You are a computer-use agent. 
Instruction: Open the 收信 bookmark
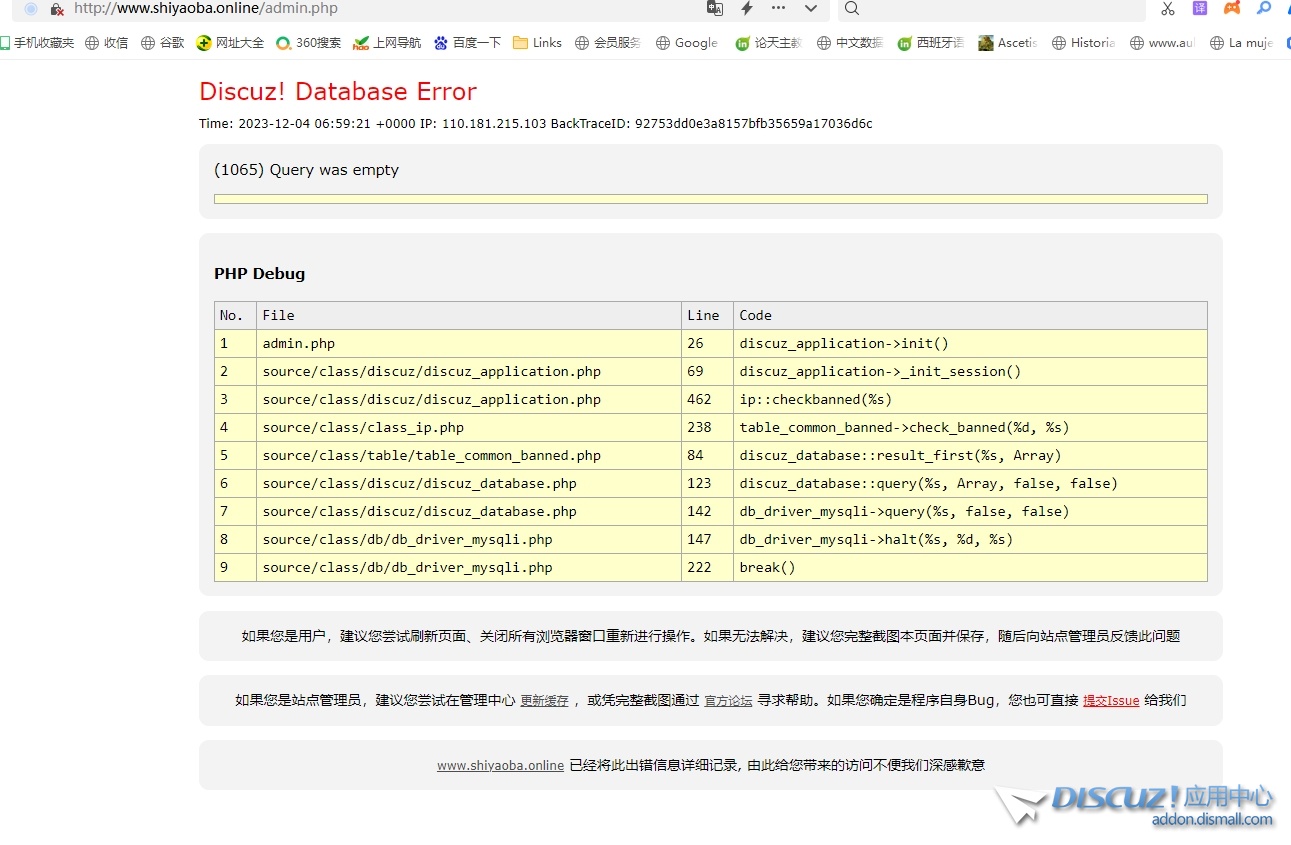tap(107, 43)
